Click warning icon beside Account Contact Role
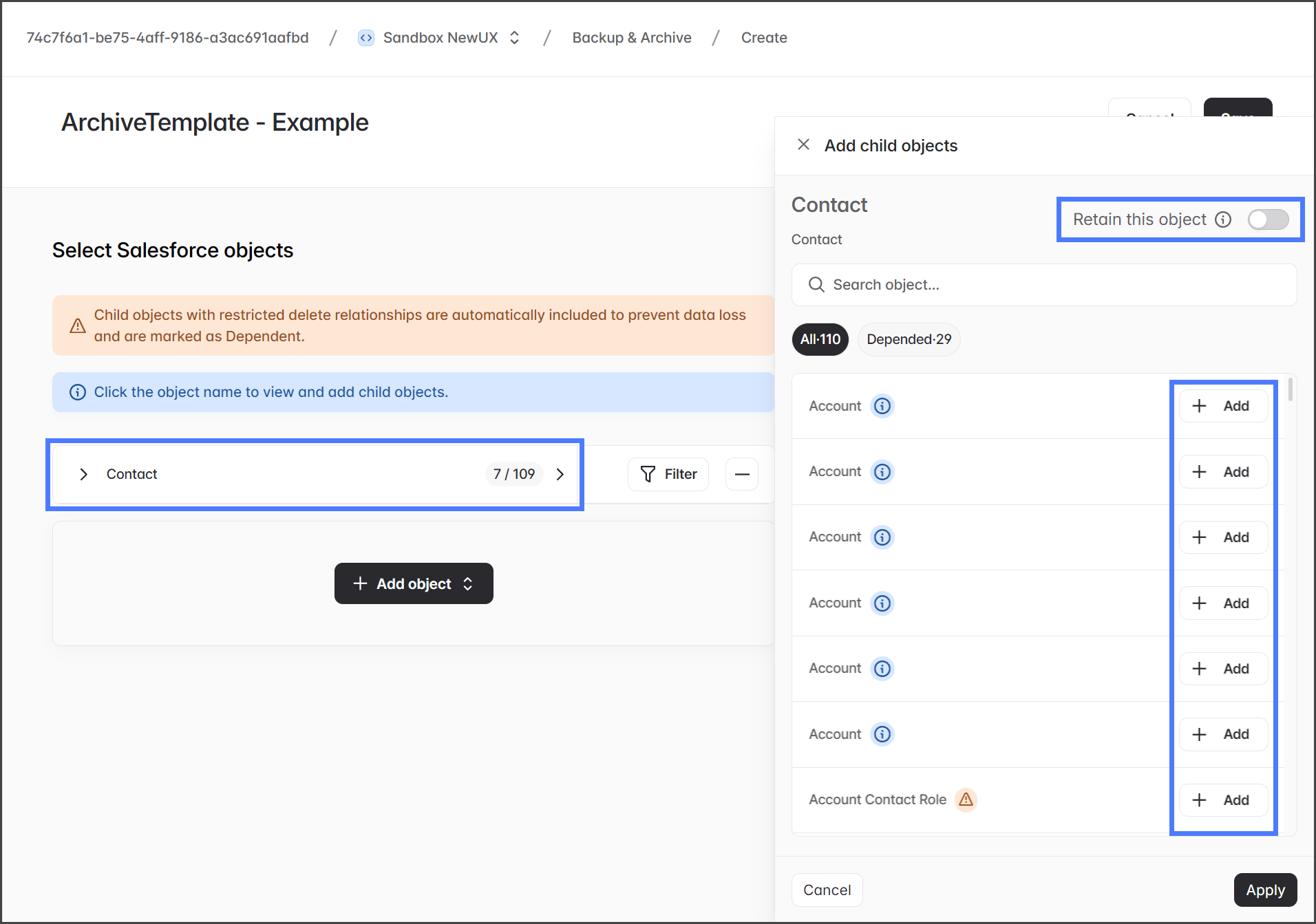 click(x=966, y=799)
